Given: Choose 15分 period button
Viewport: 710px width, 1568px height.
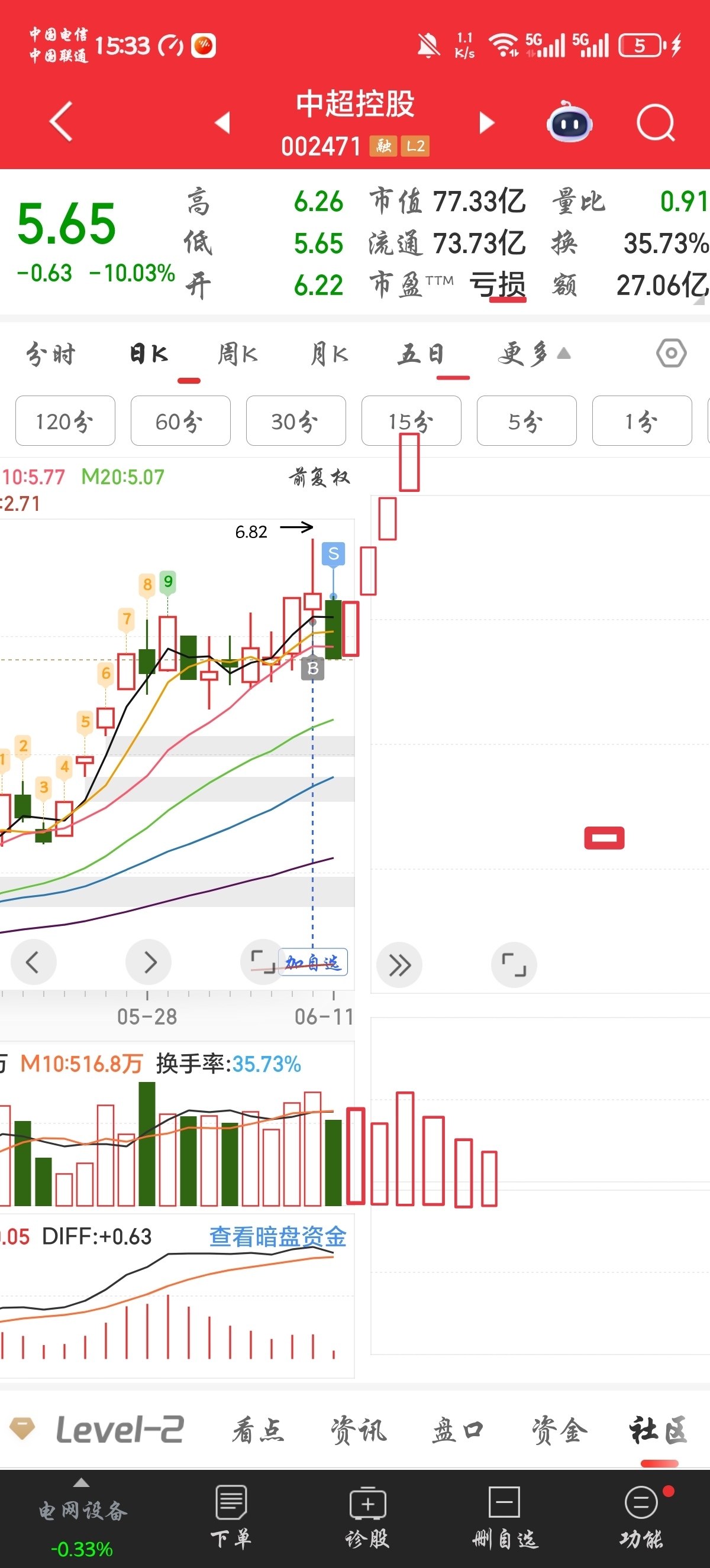Looking at the screenshot, I should click(411, 420).
